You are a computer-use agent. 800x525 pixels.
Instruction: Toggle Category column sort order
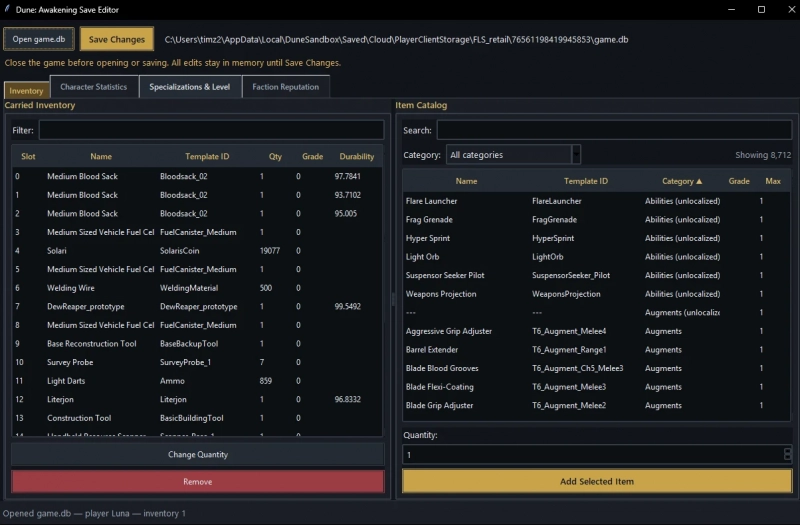point(682,181)
